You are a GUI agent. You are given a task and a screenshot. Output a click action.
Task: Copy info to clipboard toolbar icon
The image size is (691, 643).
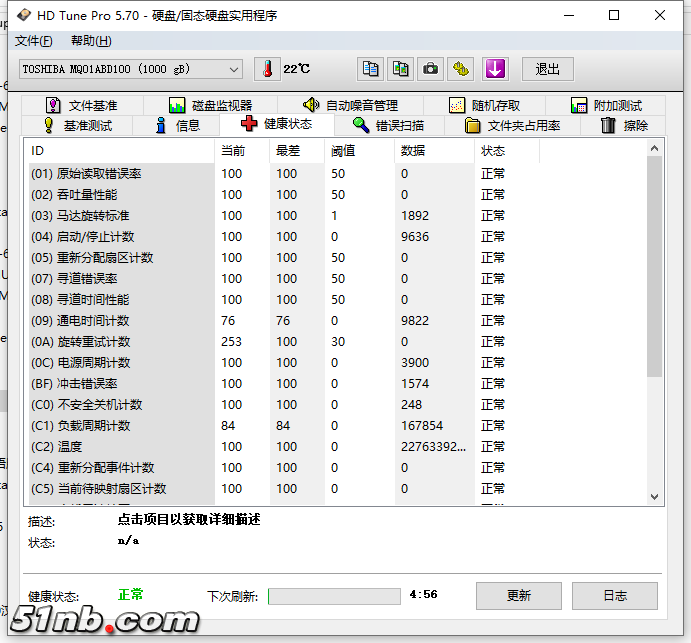pyautogui.click(x=371, y=69)
